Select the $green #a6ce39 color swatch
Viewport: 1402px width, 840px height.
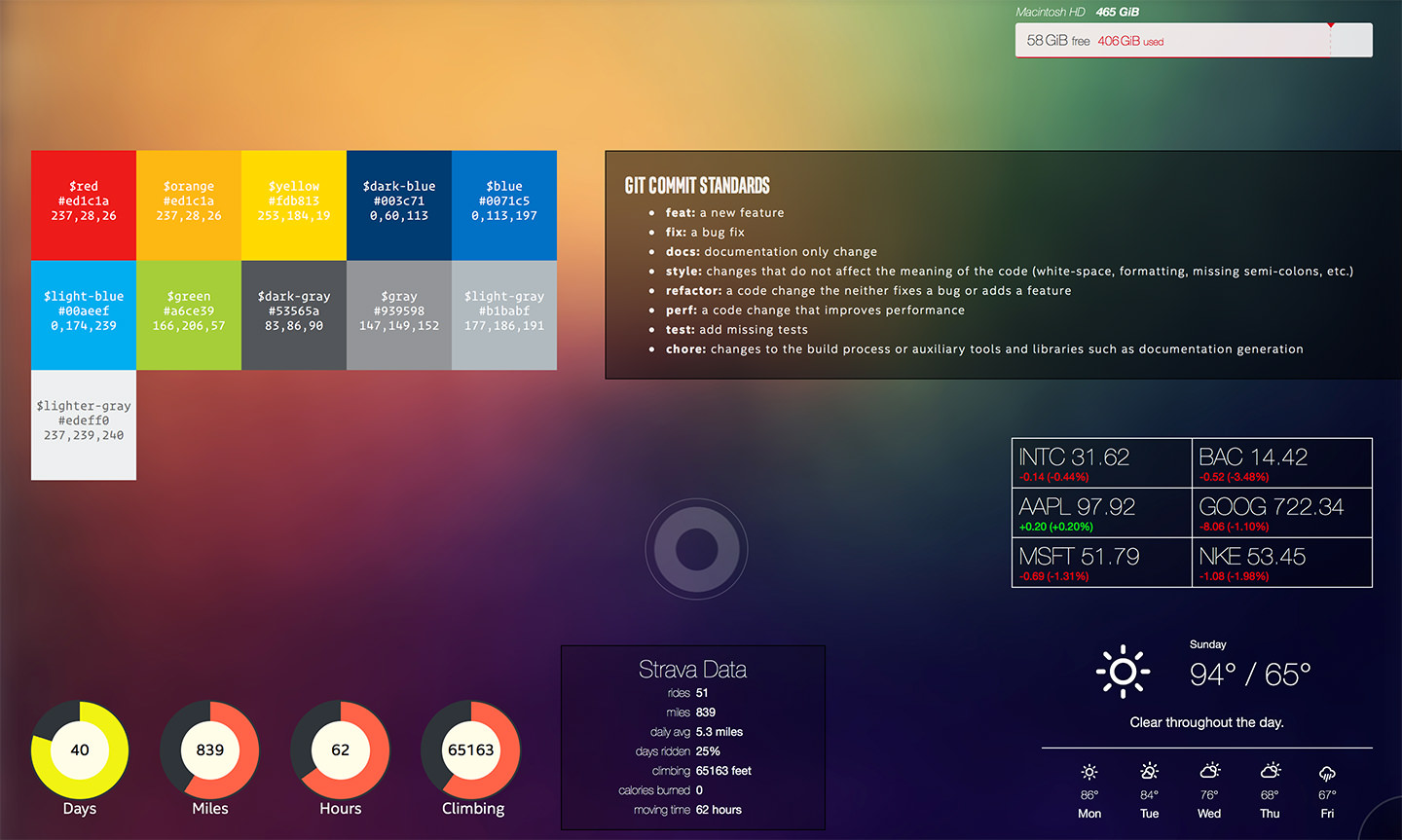(x=188, y=314)
